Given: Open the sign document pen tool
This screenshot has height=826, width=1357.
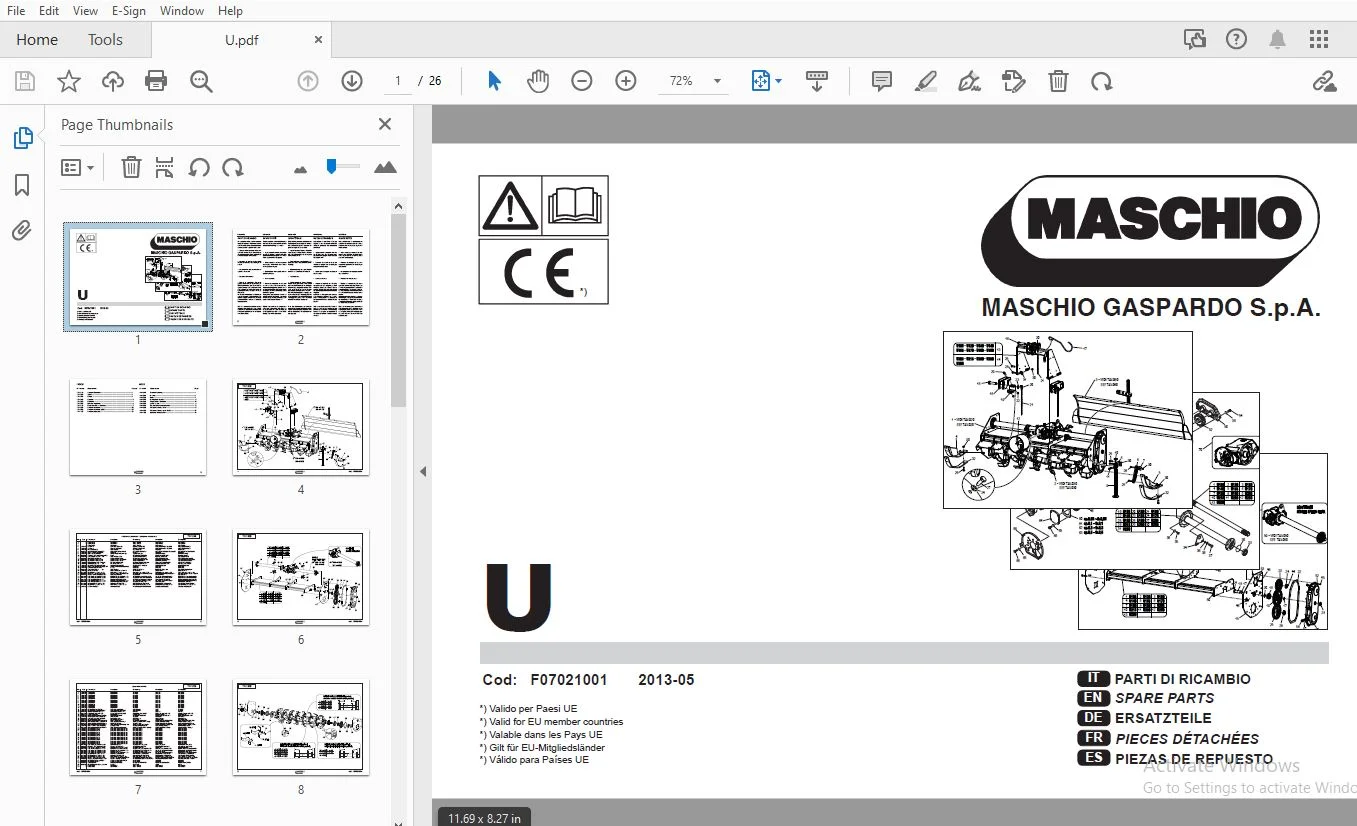Looking at the screenshot, I should click(969, 81).
